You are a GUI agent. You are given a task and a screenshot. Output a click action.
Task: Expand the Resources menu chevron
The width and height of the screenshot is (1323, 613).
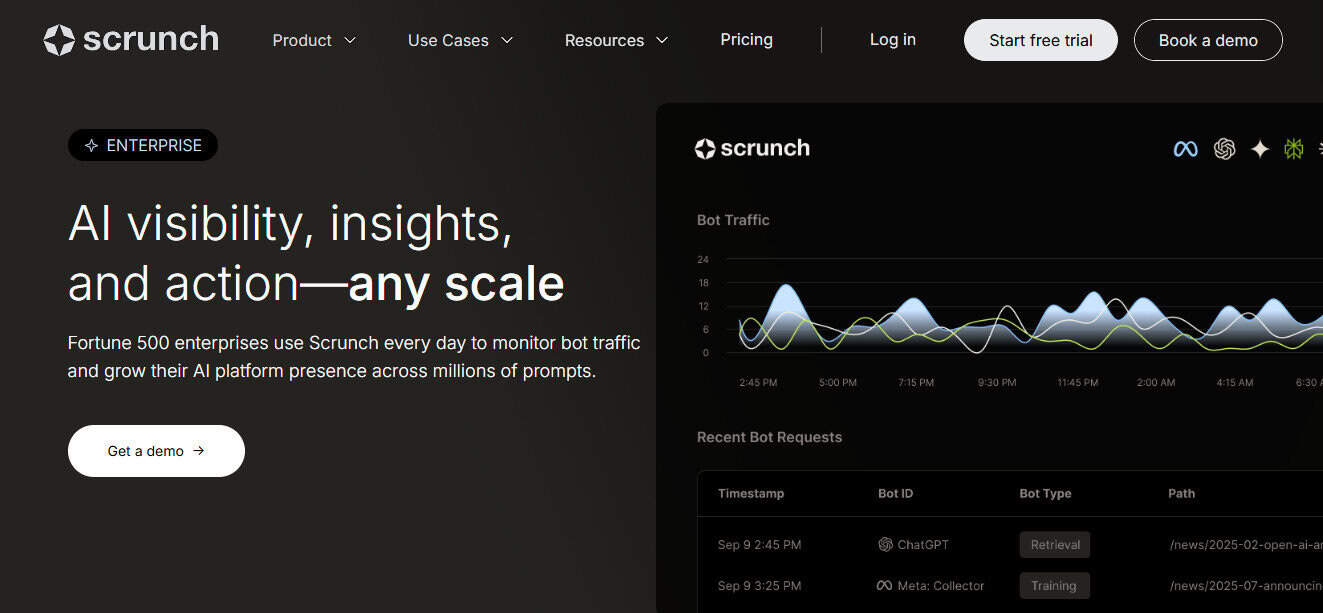662,41
